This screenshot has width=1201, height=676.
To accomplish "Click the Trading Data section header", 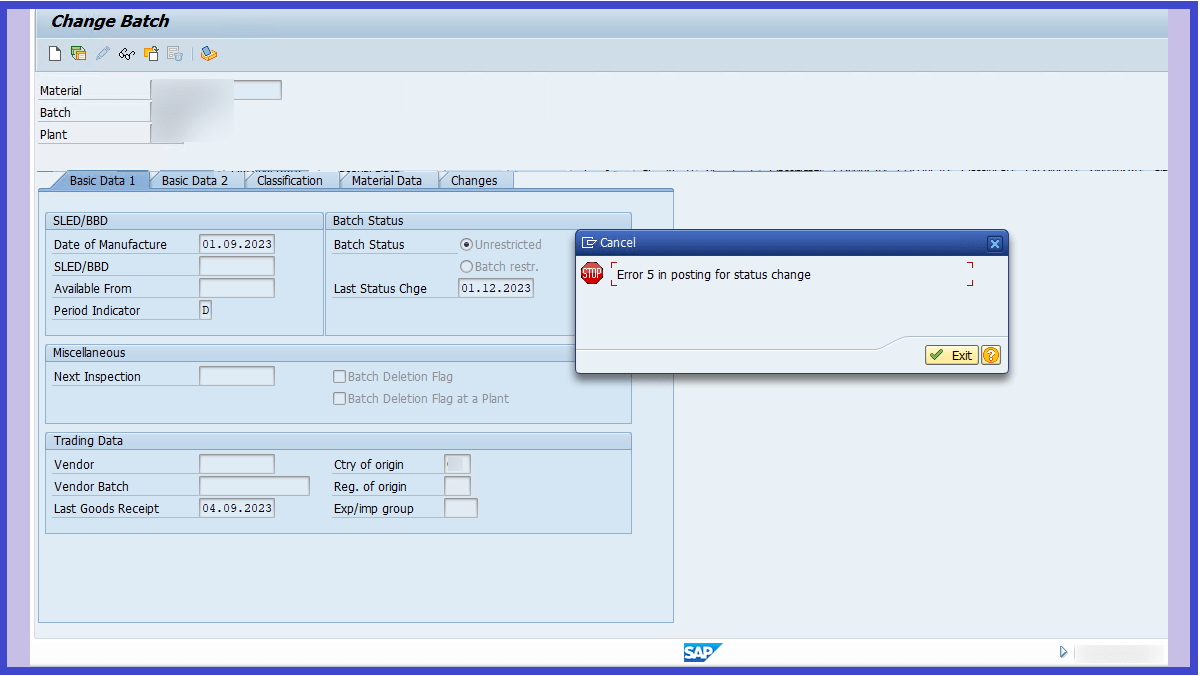I will tap(338, 441).
